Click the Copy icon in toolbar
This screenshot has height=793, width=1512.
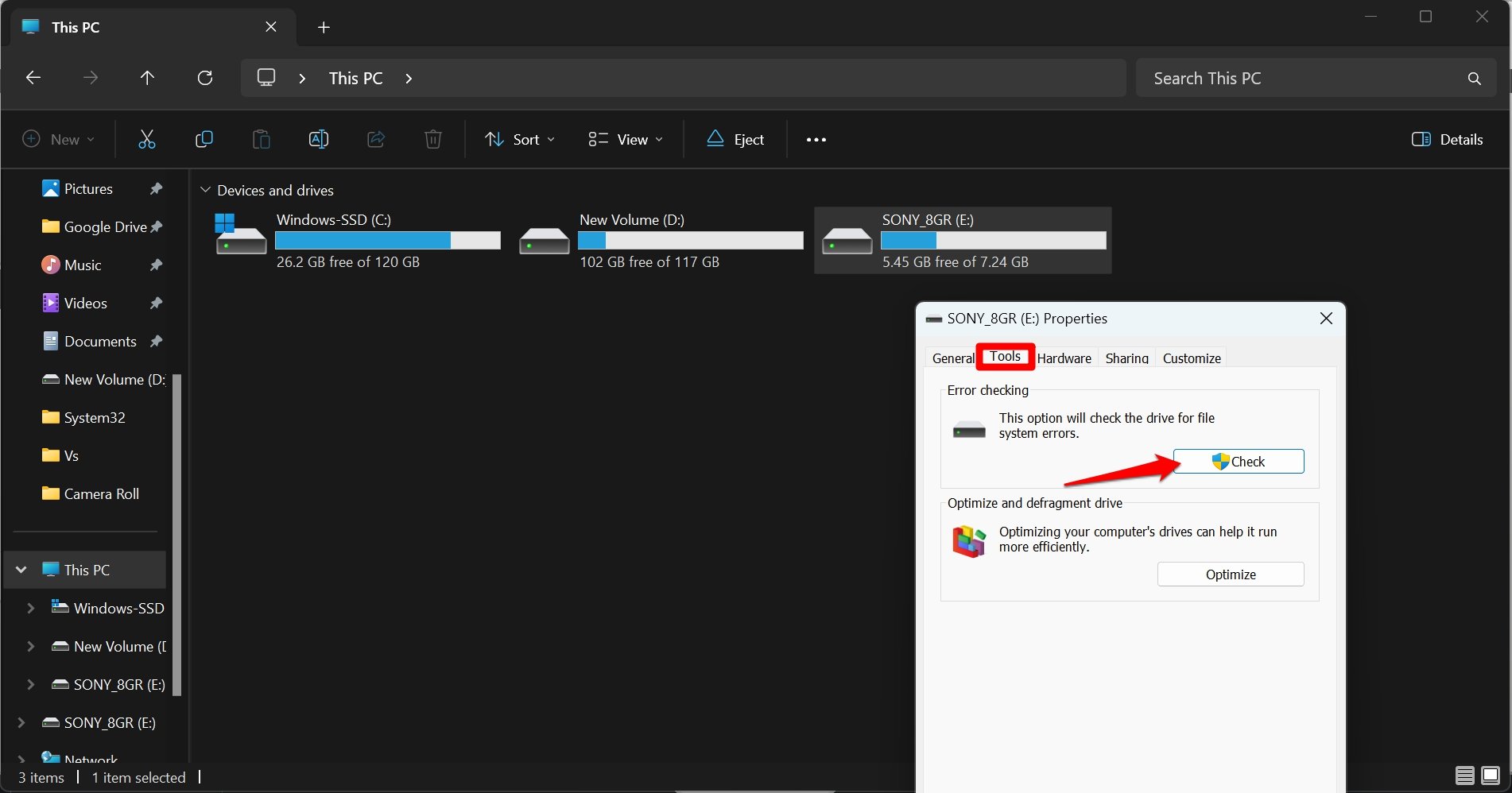[x=204, y=139]
